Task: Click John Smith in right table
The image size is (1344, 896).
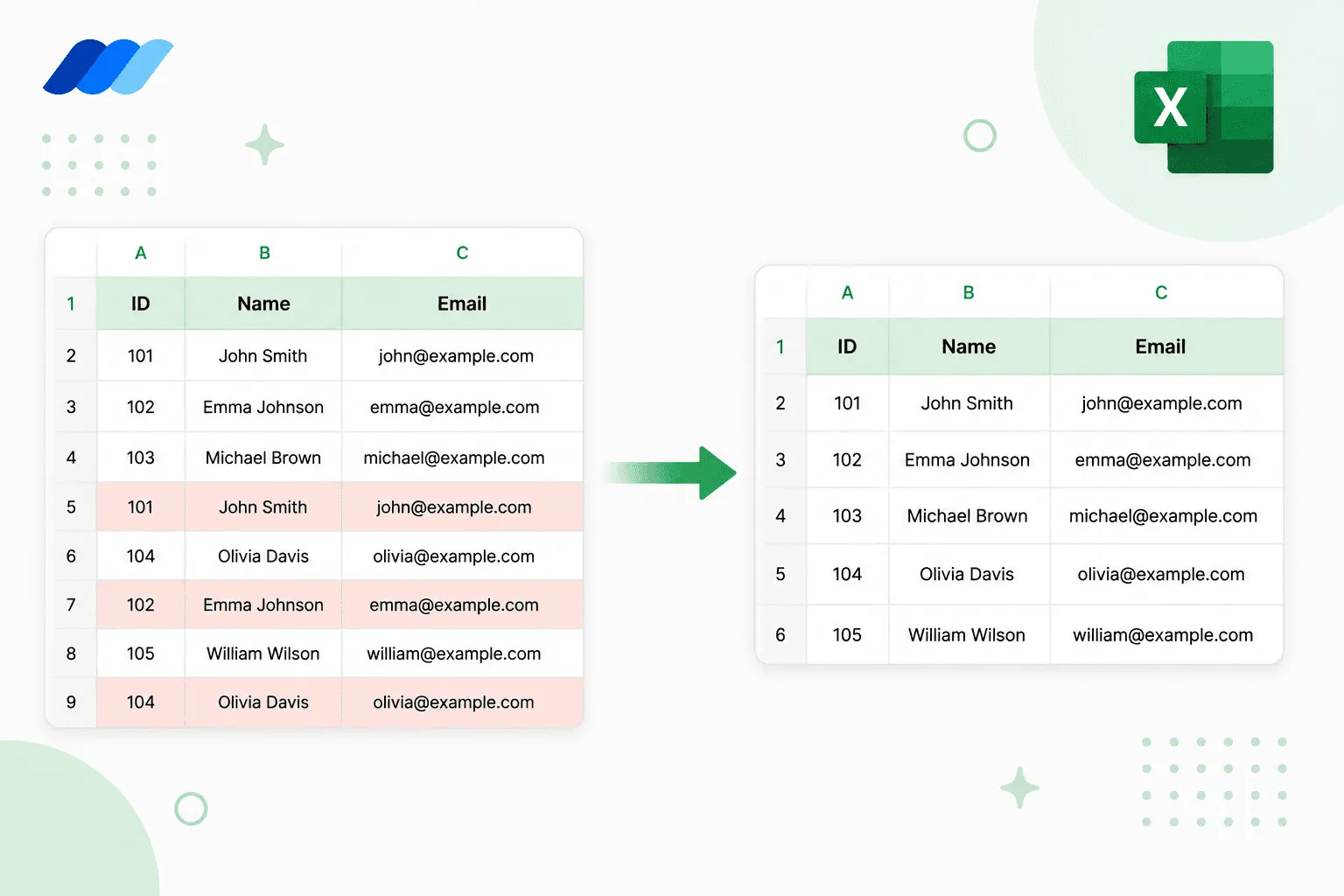Action: (967, 403)
